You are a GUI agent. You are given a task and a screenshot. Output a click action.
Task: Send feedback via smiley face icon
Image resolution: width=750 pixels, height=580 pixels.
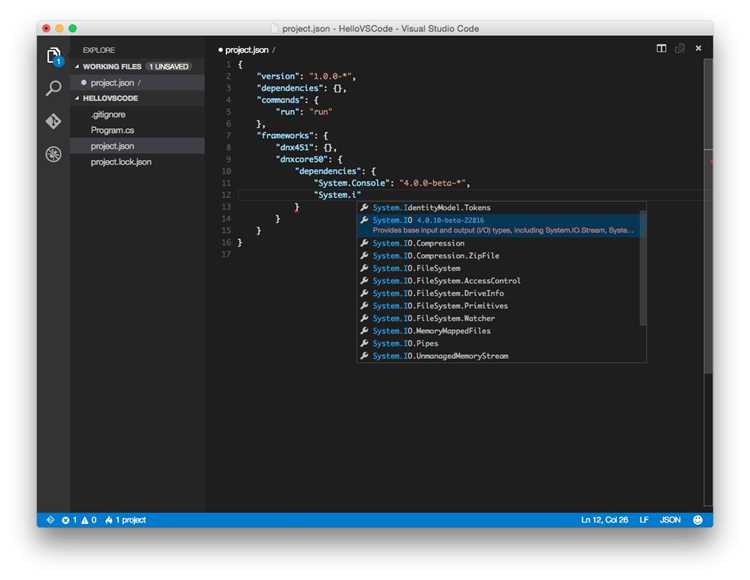tap(698, 520)
